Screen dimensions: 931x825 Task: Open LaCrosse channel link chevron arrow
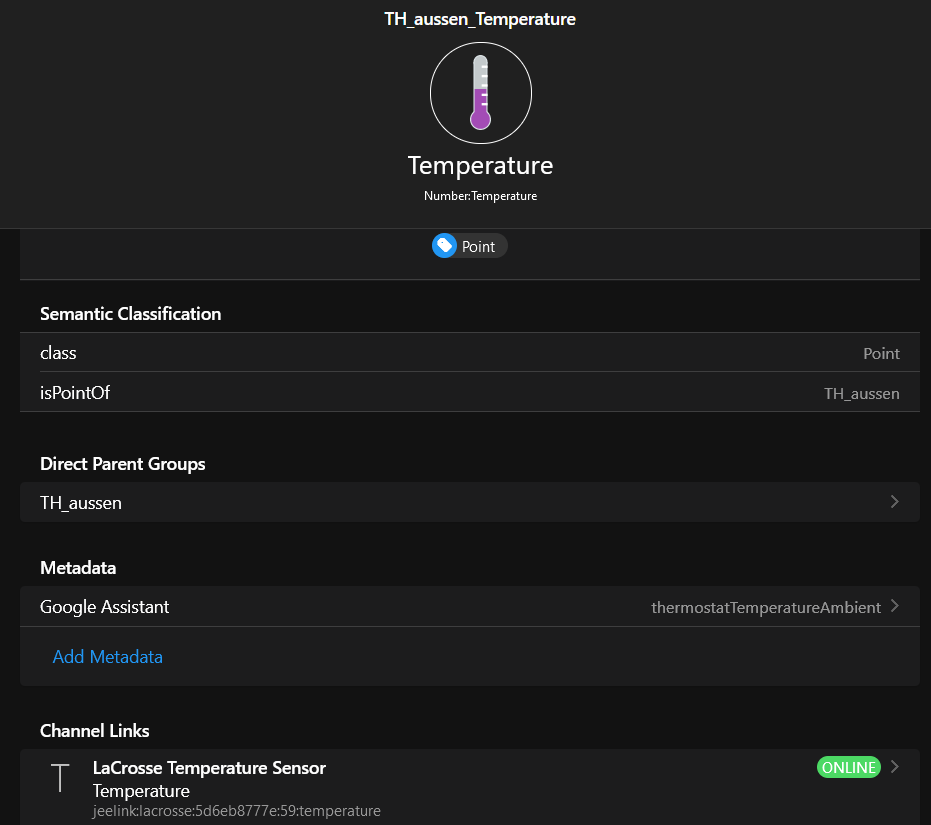(894, 767)
